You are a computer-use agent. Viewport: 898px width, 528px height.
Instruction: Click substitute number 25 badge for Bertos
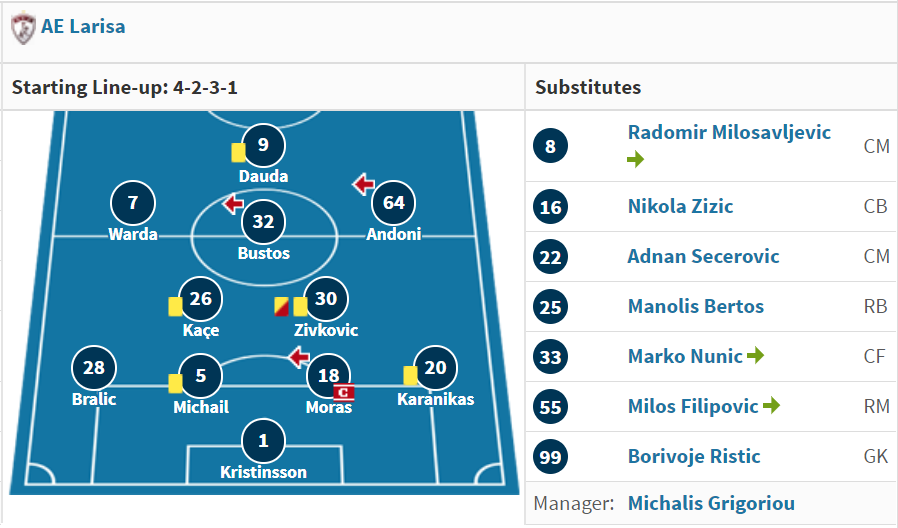point(550,307)
